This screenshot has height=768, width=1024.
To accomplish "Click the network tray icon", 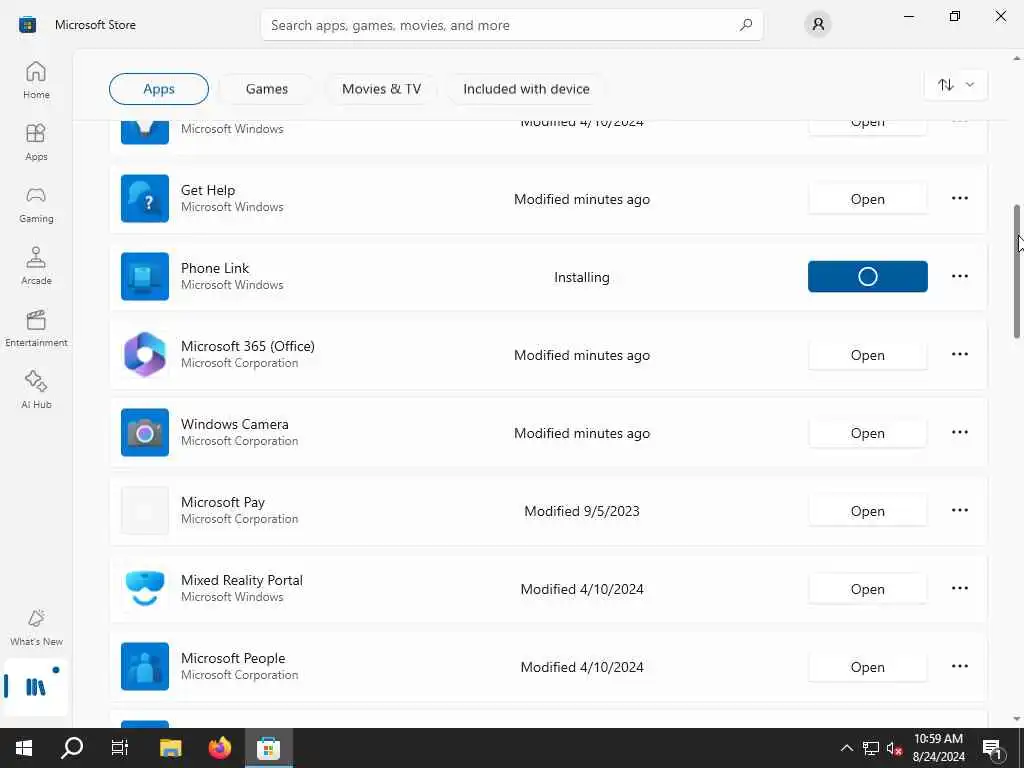I will pyautogui.click(x=871, y=748).
